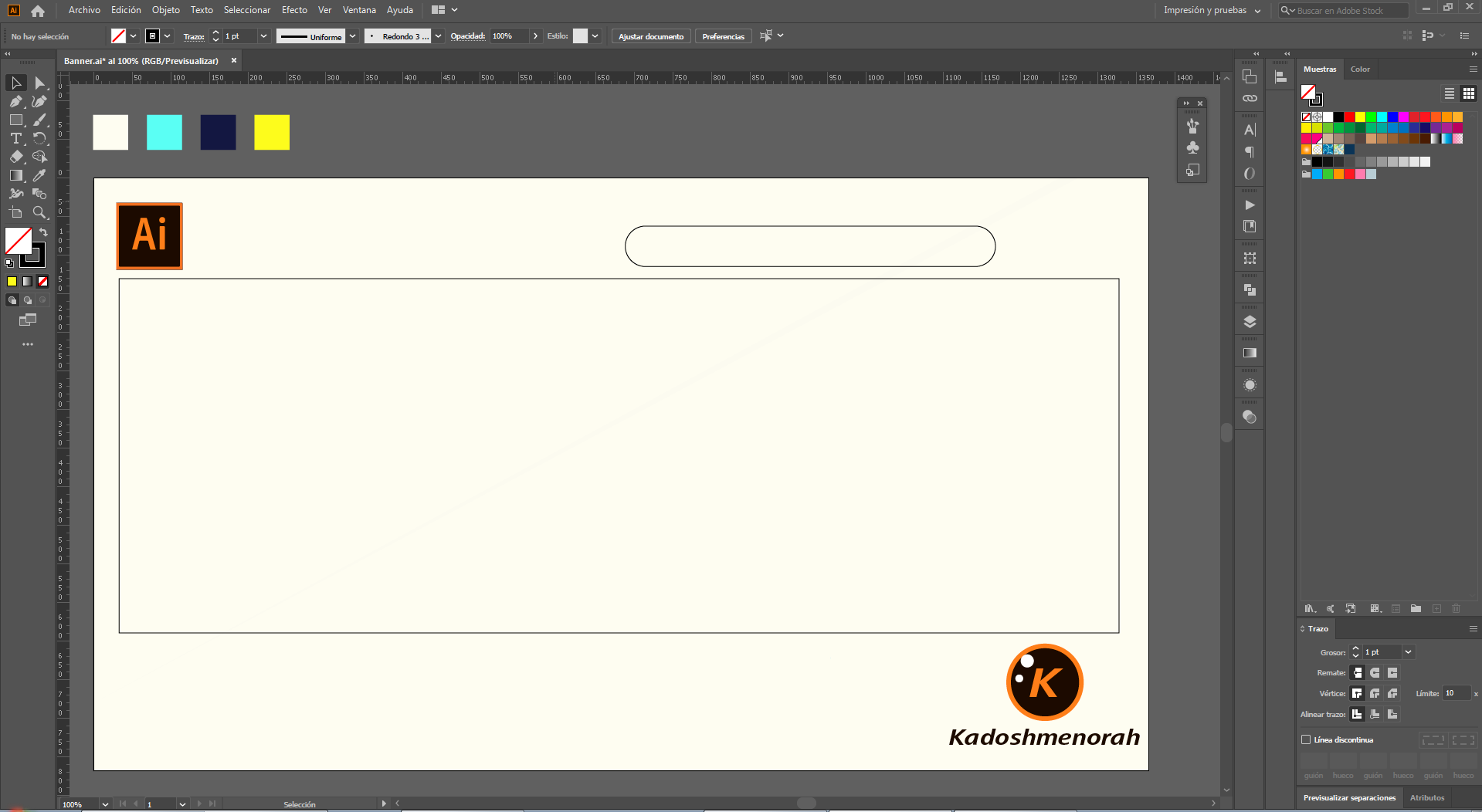Screen dimensions: 1482x812
Task: Open the Muestras panel options menu
Action: 1473,69
